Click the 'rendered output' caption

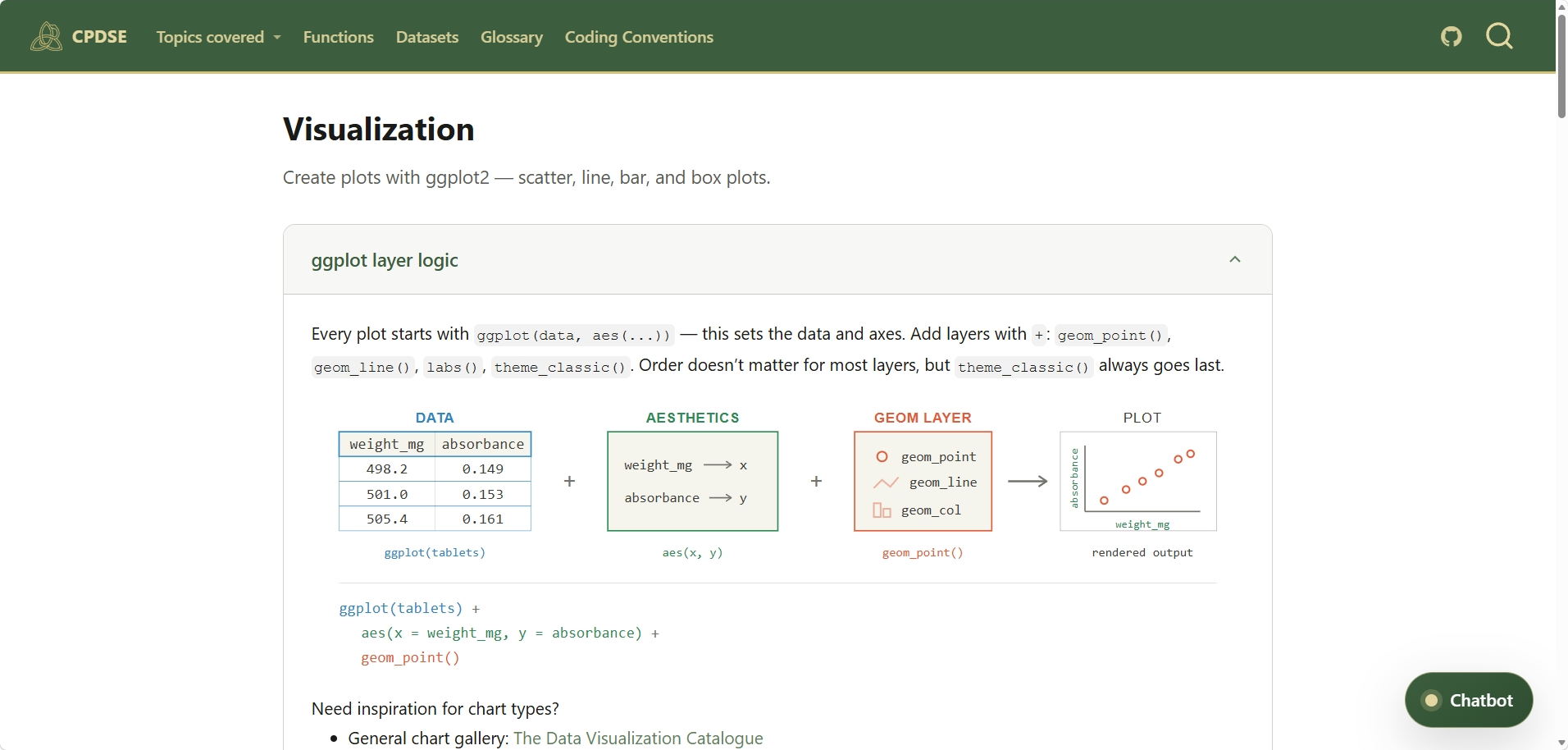coord(1142,552)
